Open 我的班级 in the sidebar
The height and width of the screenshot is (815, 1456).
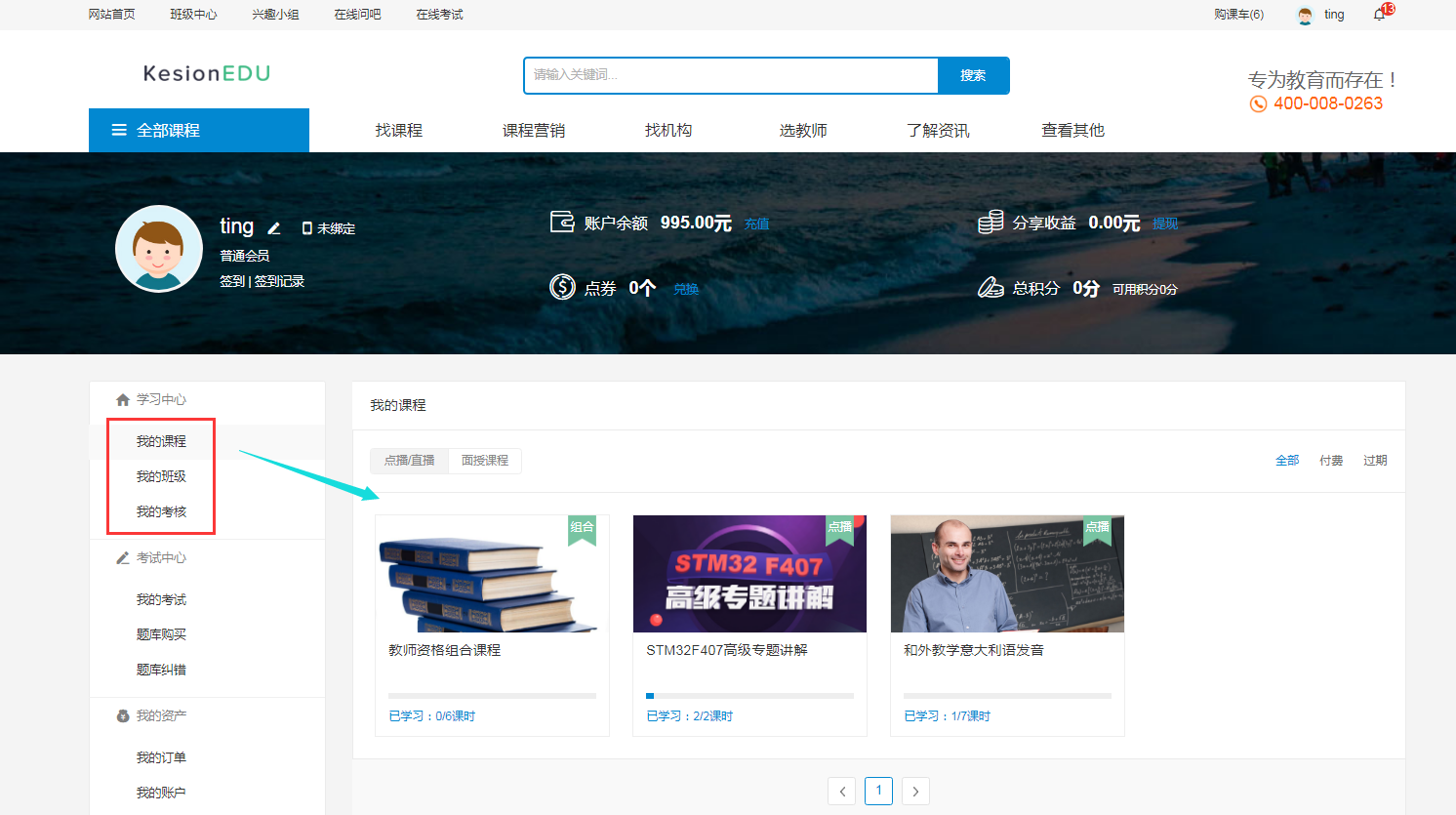[x=161, y=476]
